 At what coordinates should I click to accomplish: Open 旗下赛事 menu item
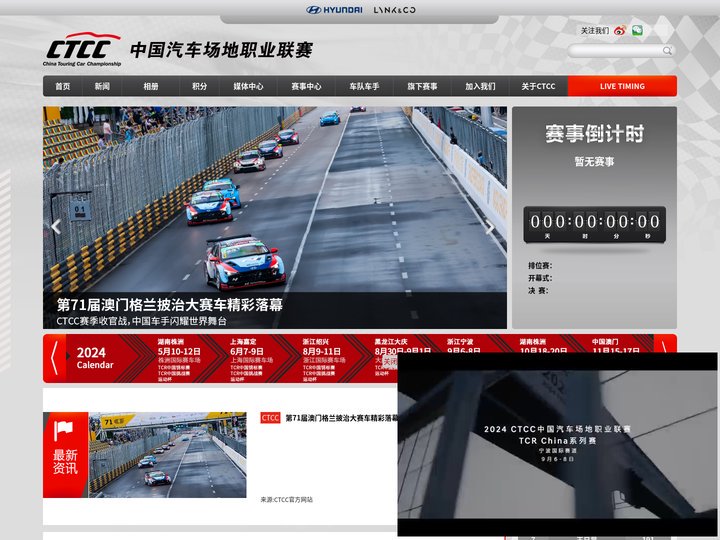[422, 86]
